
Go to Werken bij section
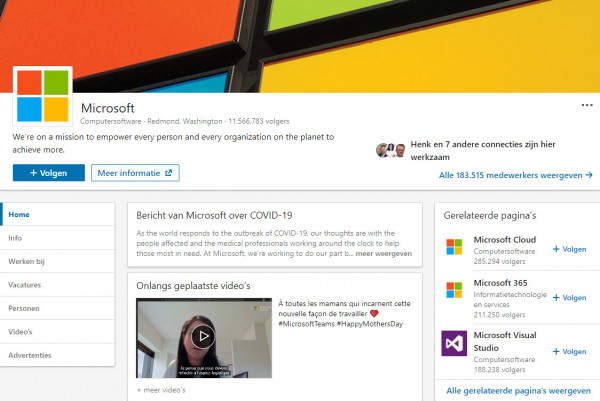pos(57,261)
